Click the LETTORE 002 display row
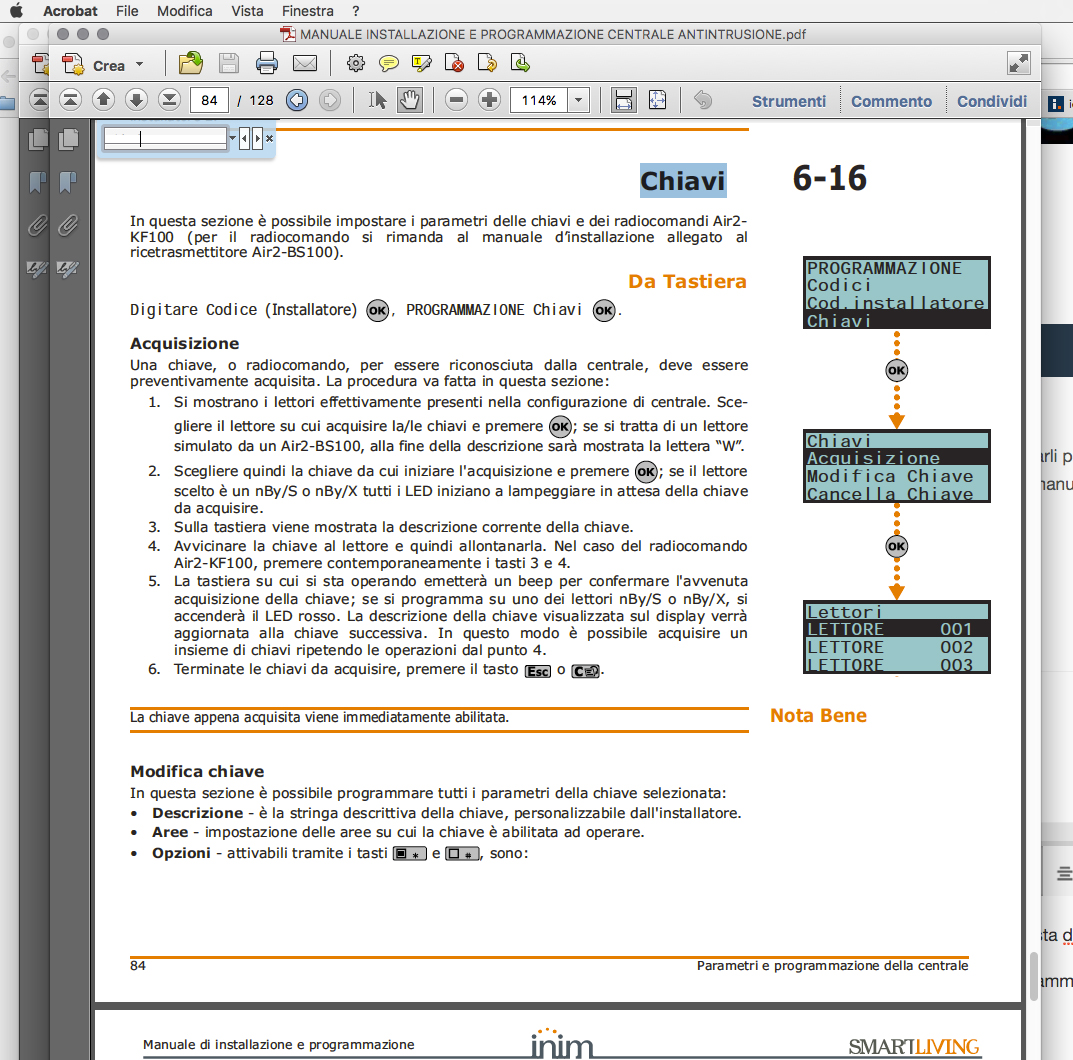The height and width of the screenshot is (1060, 1073). [x=896, y=647]
